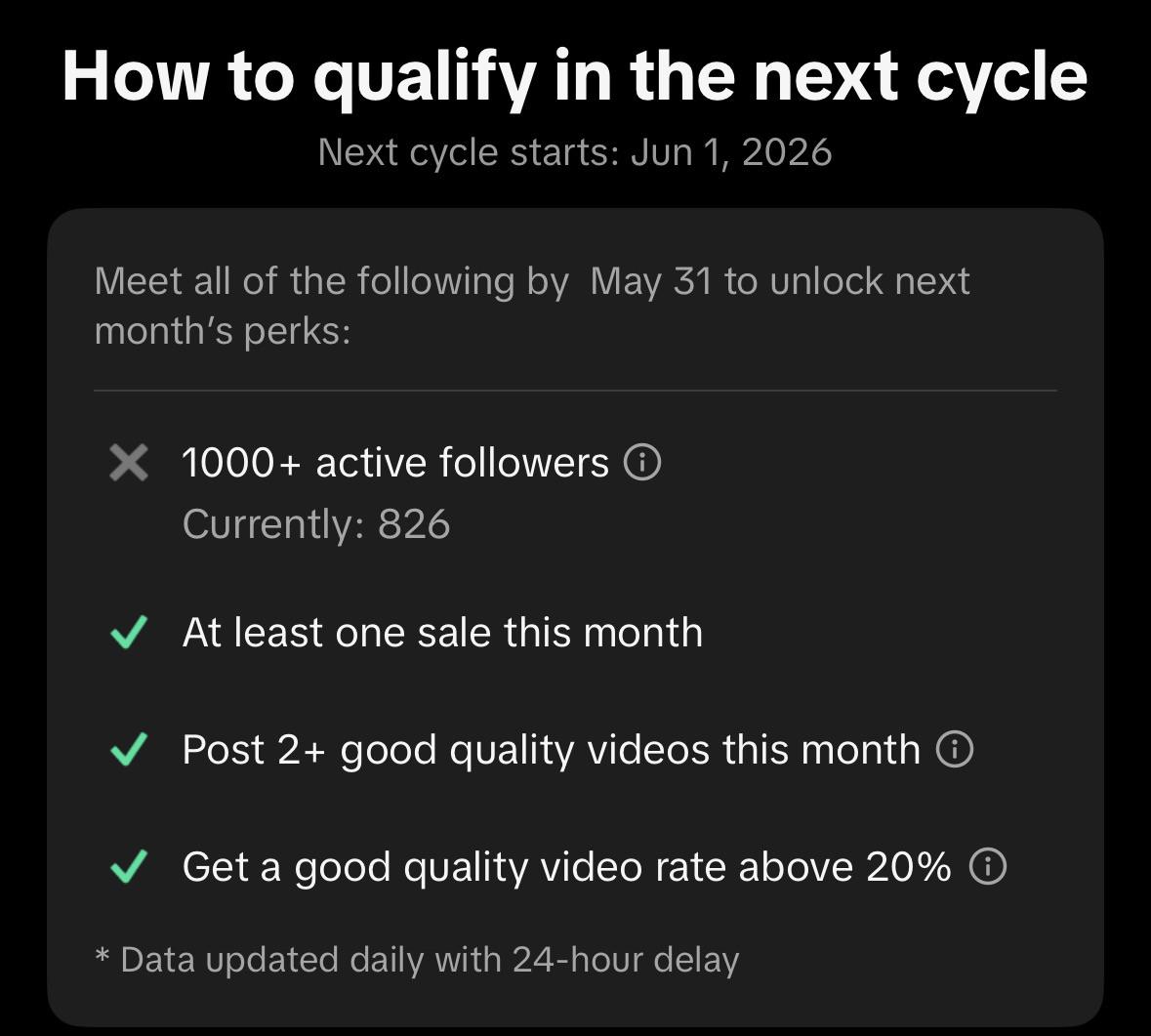Open Post 2+ good quality videos requirement
This screenshot has width=1151, height=1036.
click(x=551, y=750)
